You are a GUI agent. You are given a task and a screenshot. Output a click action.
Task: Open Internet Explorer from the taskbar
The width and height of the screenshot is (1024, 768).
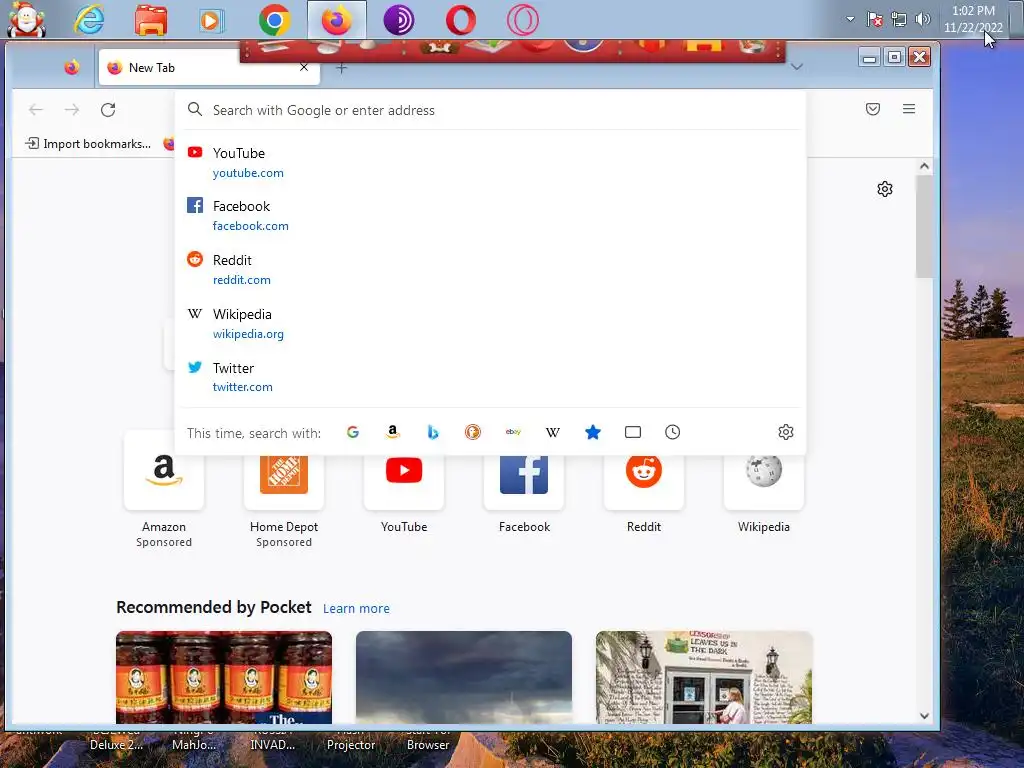click(x=89, y=20)
